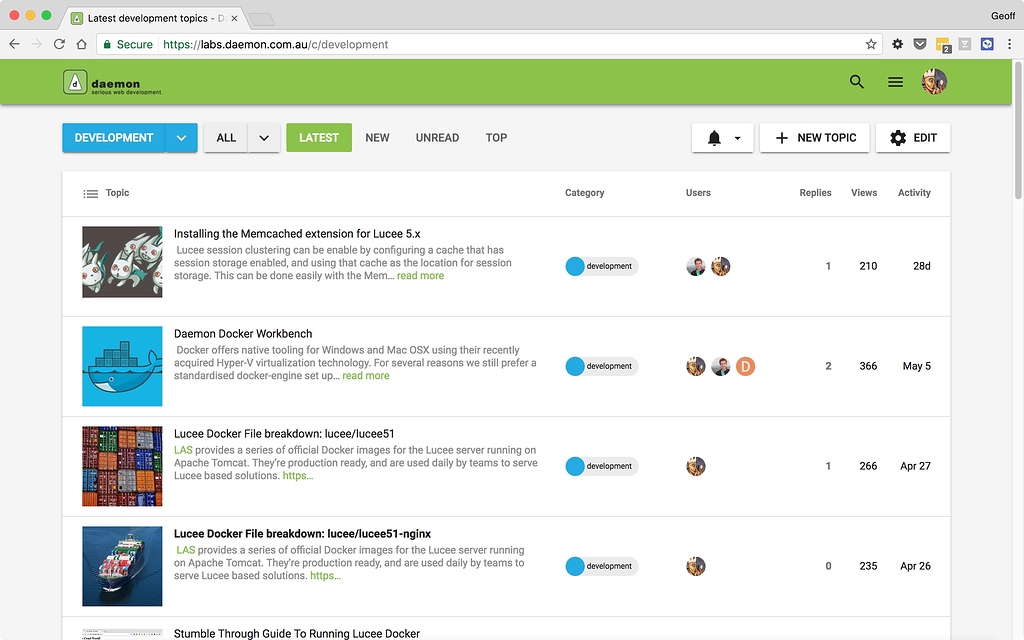Open your profile avatar menu

pyautogui.click(x=933, y=82)
